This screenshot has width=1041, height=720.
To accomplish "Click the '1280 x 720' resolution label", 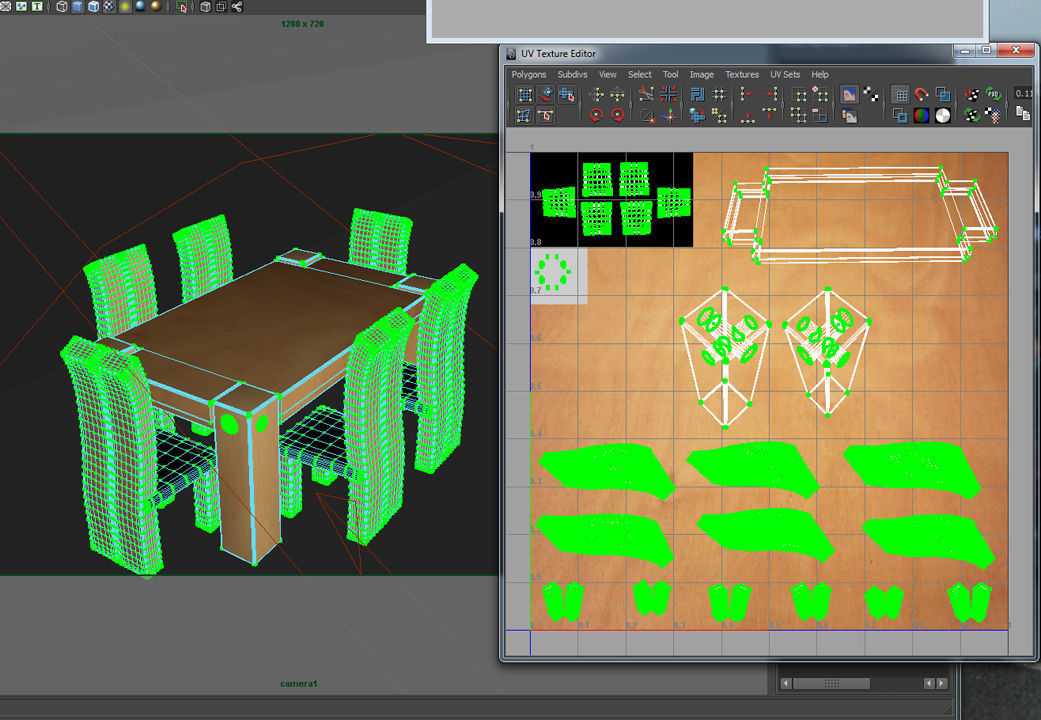I will pyautogui.click(x=302, y=24).
